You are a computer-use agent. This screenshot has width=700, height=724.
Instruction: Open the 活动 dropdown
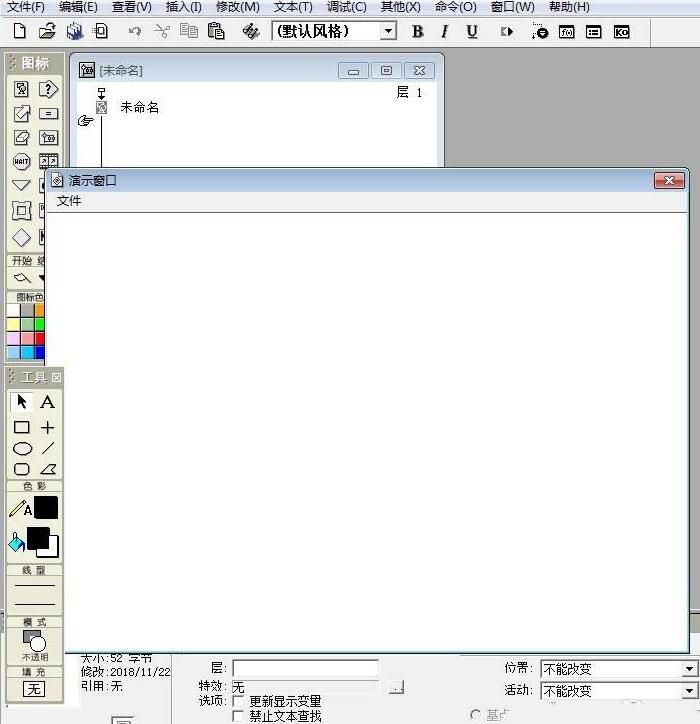click(689, 691)
